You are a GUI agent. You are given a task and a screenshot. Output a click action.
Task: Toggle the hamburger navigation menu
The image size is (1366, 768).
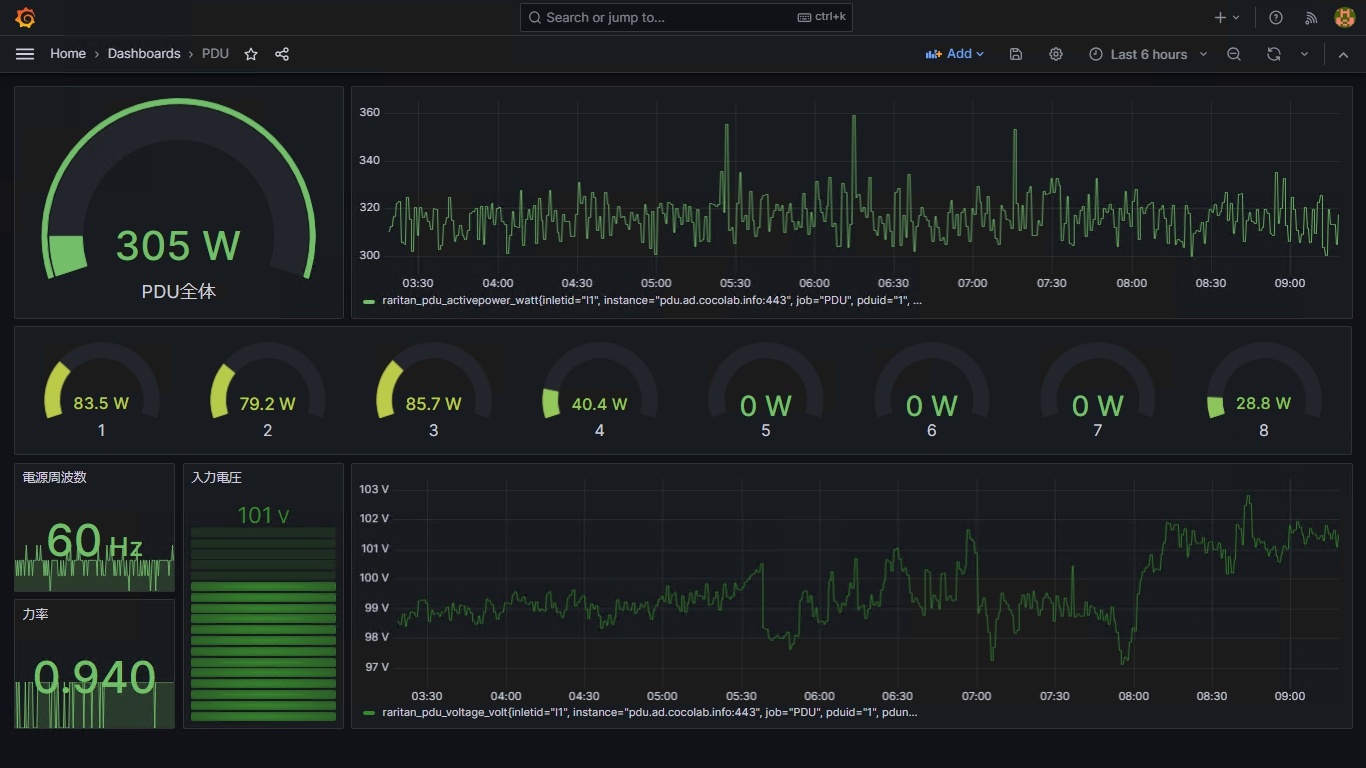(x=25, y=54)
